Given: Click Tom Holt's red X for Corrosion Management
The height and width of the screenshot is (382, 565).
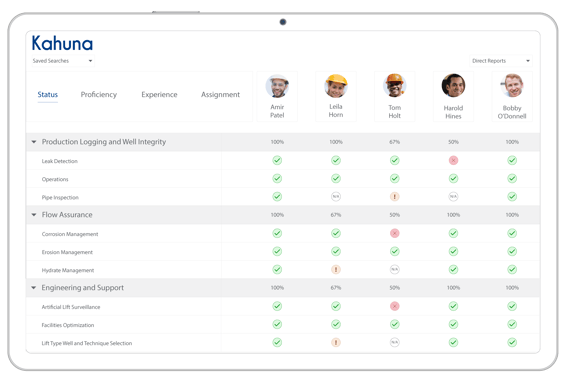Looking at the screenshot, I should click(x=395, y=233).
